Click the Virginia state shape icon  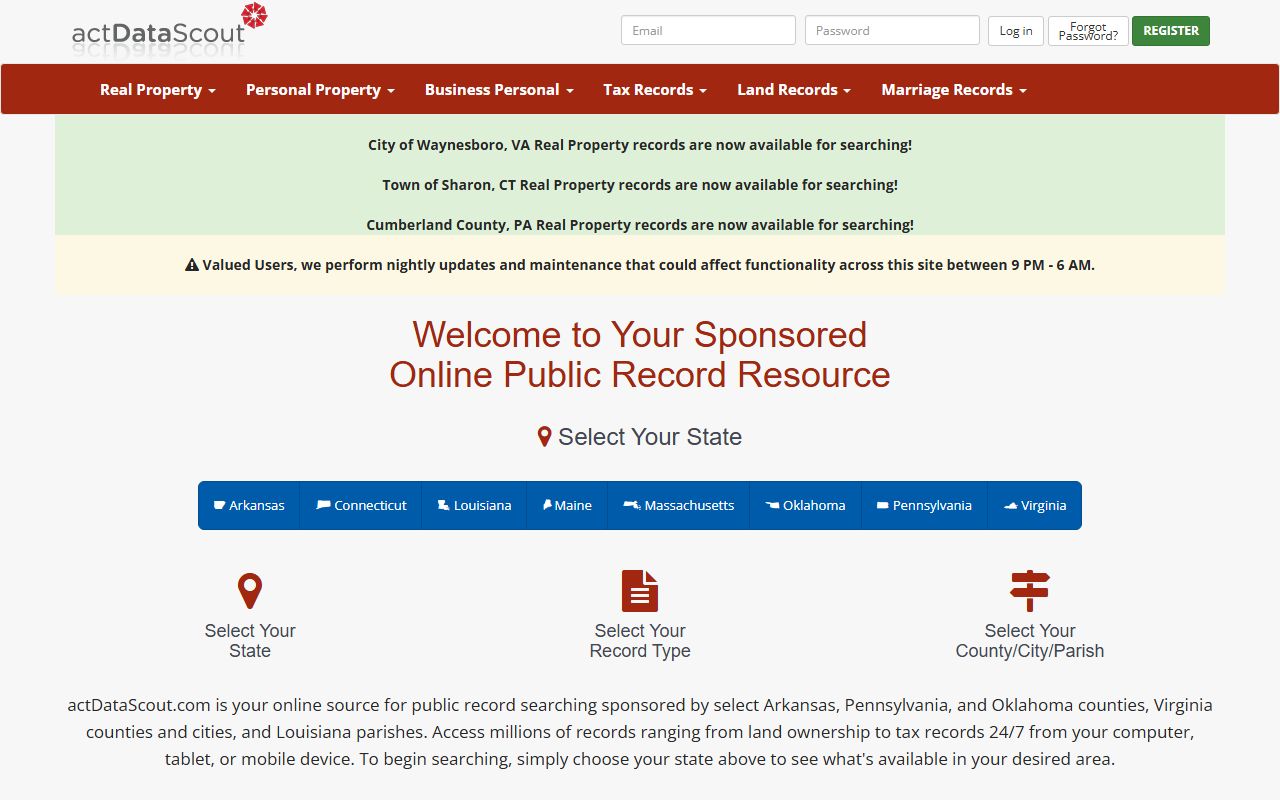point(1010,506)
